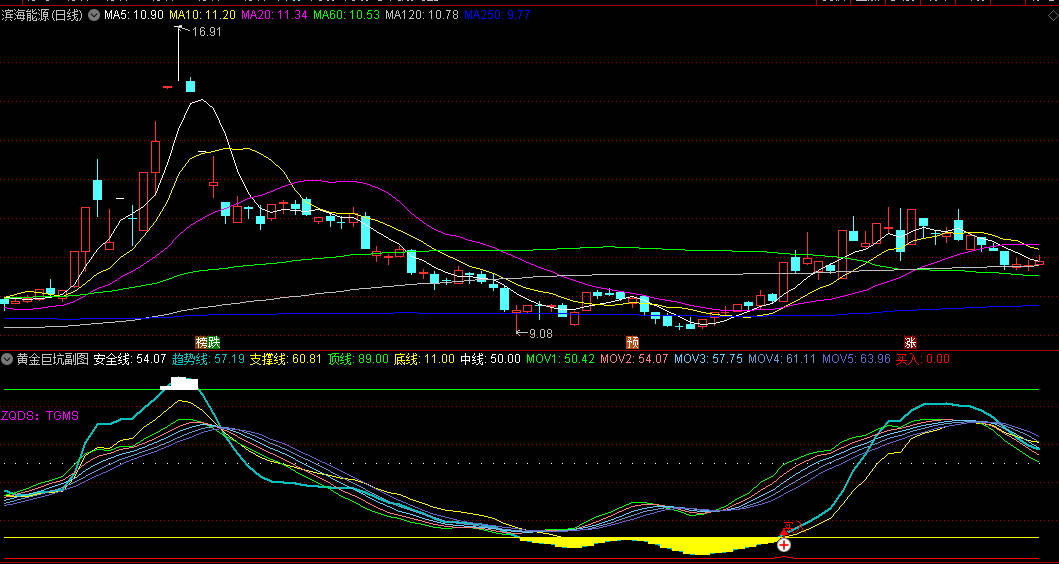1059x564 pixels.
Task: Select the MOV4: 61.11 value
Action: coord(782,359)
